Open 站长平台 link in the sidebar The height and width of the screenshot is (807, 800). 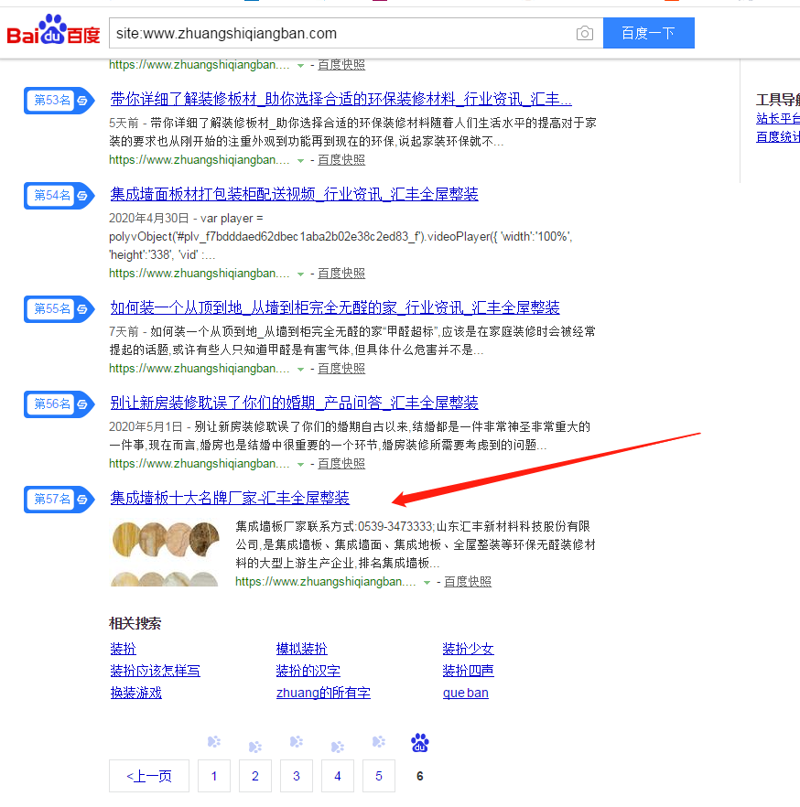778,118
